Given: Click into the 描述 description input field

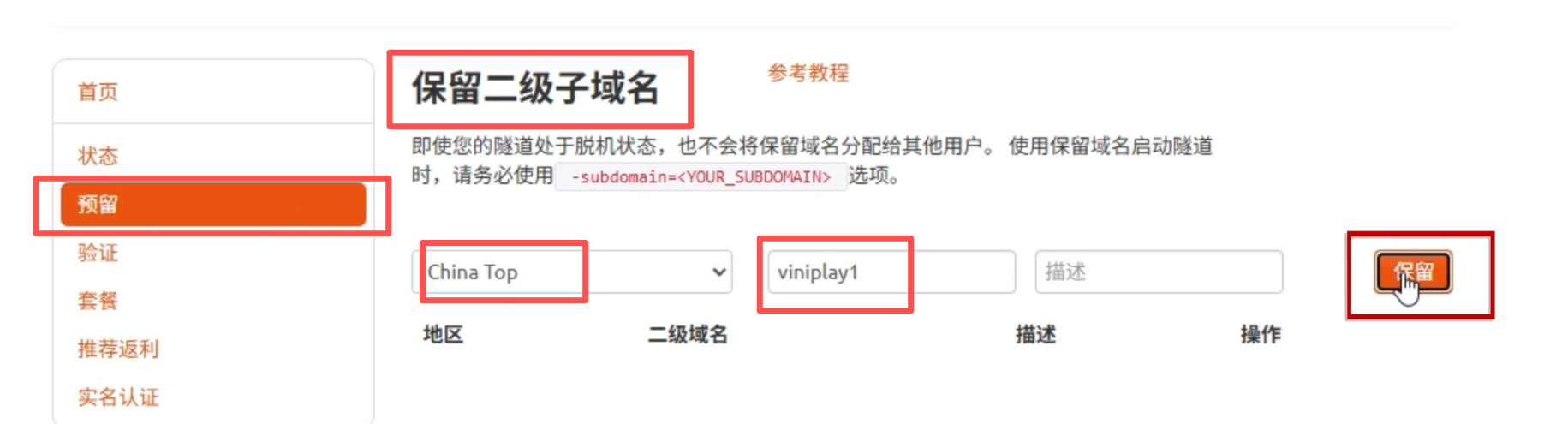Looking at the screenshot, I should (1159, 272).
